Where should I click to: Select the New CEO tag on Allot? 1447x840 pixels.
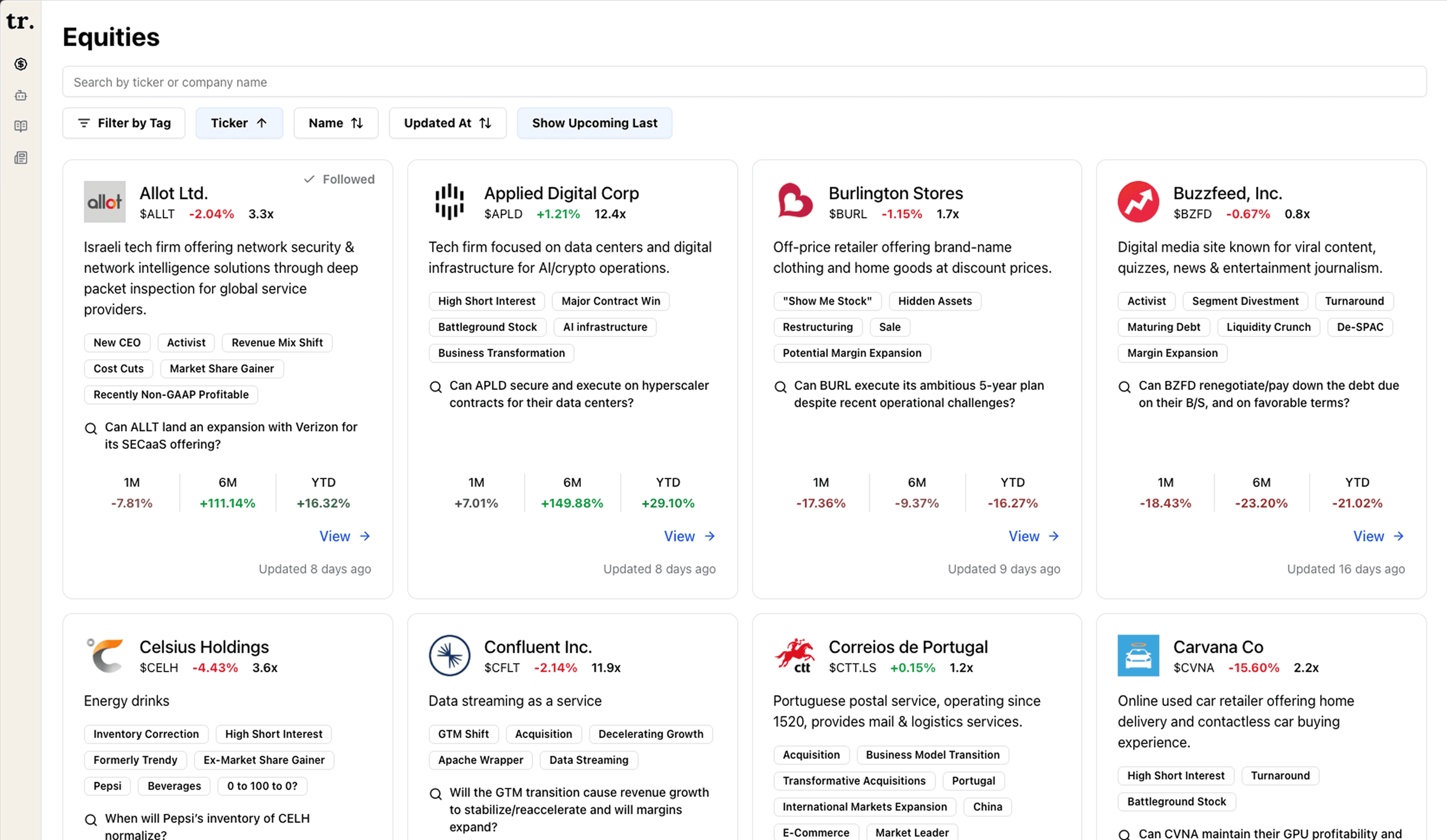point(117,342)
